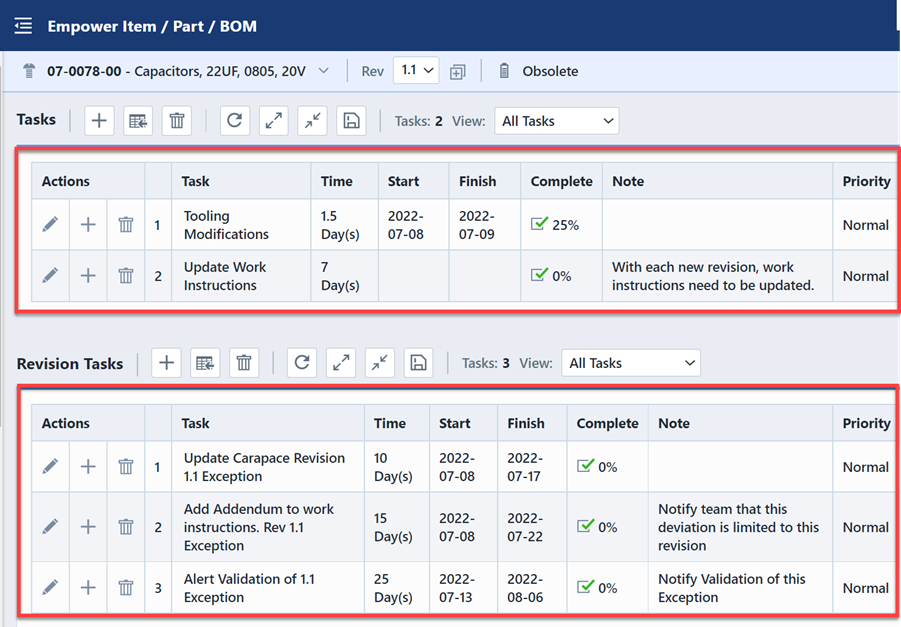The height and width of the screenshot is (627, 901).
Task: Edit the Tooling Modifications task with pencil
Action: click(50, 225)
